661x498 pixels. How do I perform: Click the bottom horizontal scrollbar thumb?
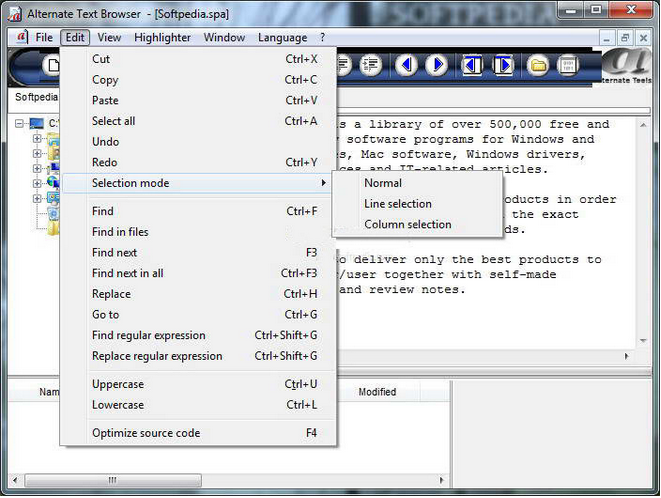113,480
